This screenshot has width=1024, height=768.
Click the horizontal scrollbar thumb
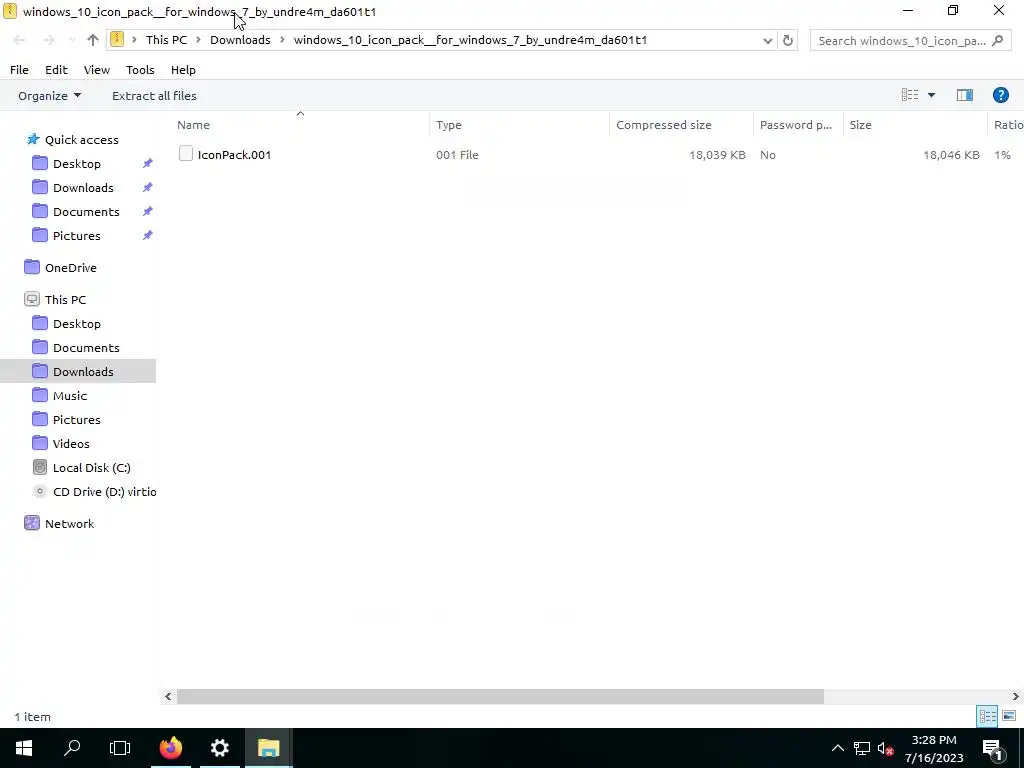[500, 696]
